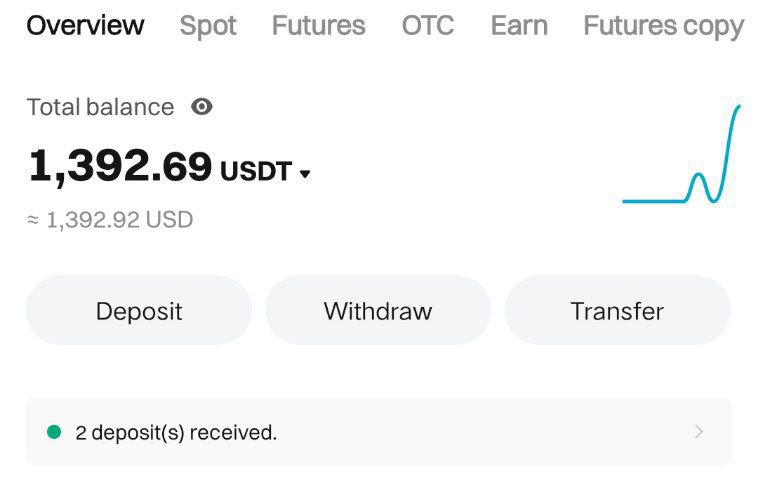758x477 pixels.
Task: Select the Earn tab
Action: tap(519, 26)
